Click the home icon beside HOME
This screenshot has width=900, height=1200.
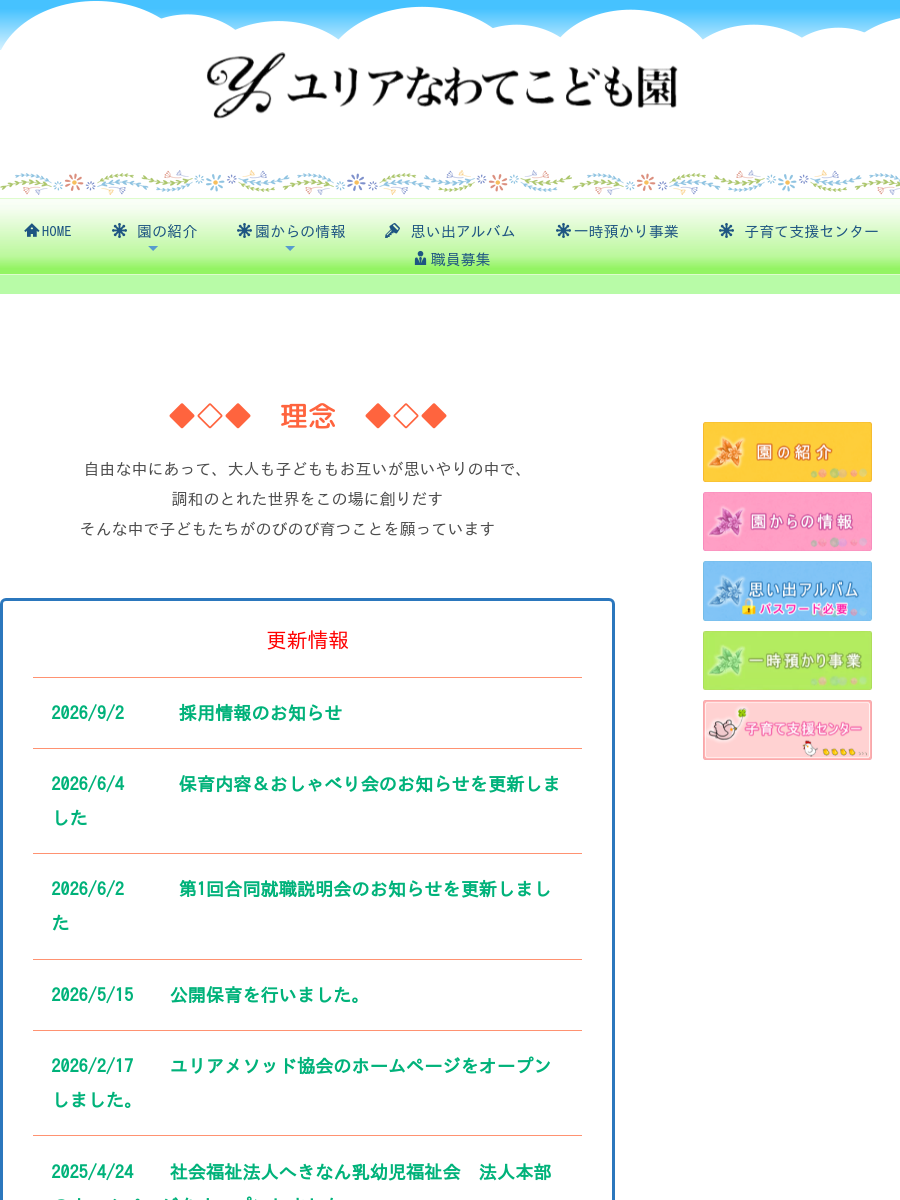pos(32,231)
